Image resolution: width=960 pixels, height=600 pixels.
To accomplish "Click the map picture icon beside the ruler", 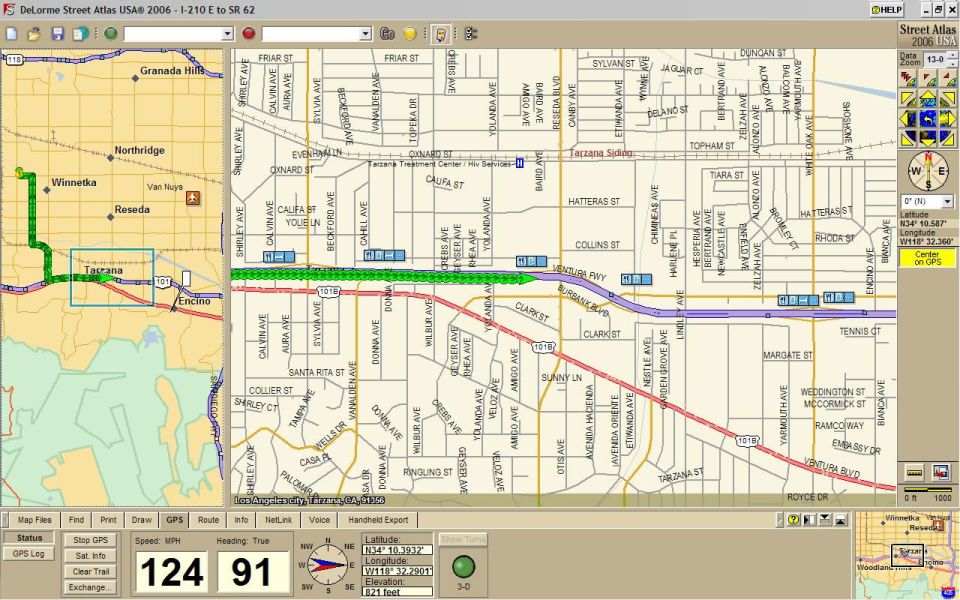I will (941, 473).
